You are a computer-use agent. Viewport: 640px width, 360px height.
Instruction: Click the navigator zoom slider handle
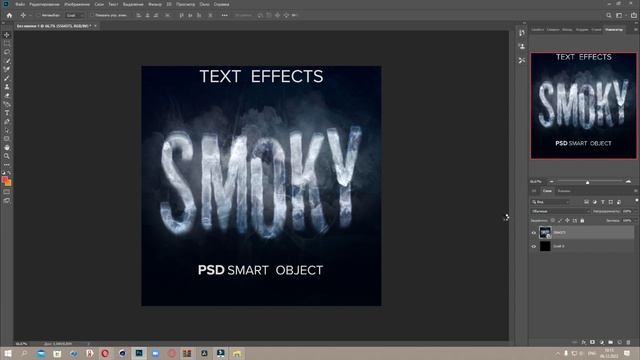(587, 182)
